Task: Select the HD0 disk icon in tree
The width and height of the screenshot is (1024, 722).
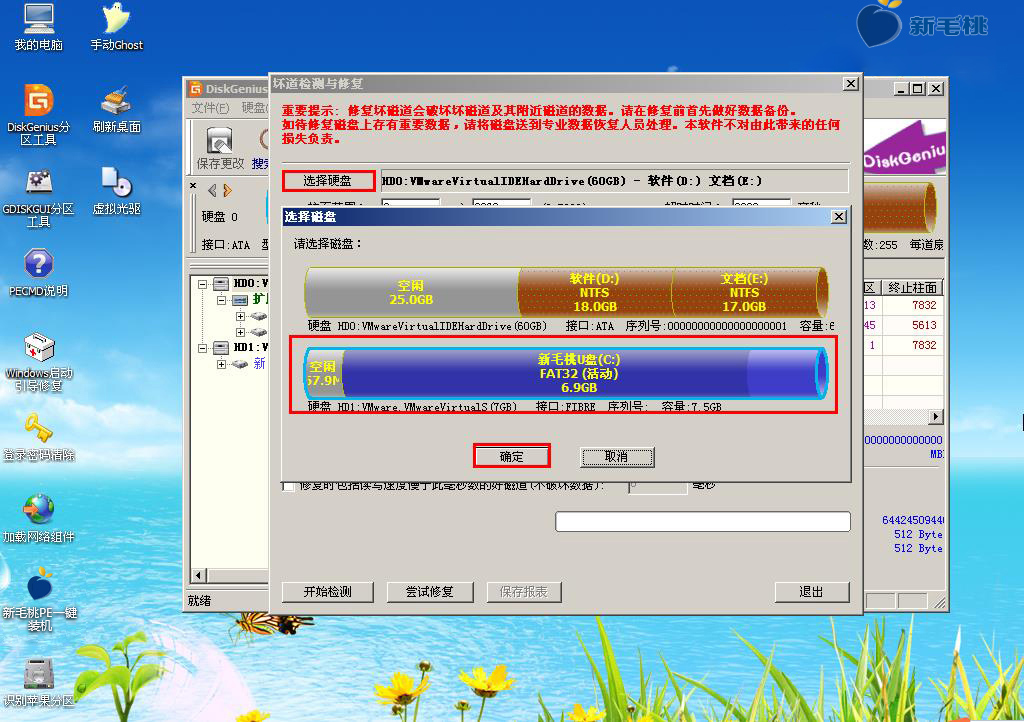Action: point(221,283)
